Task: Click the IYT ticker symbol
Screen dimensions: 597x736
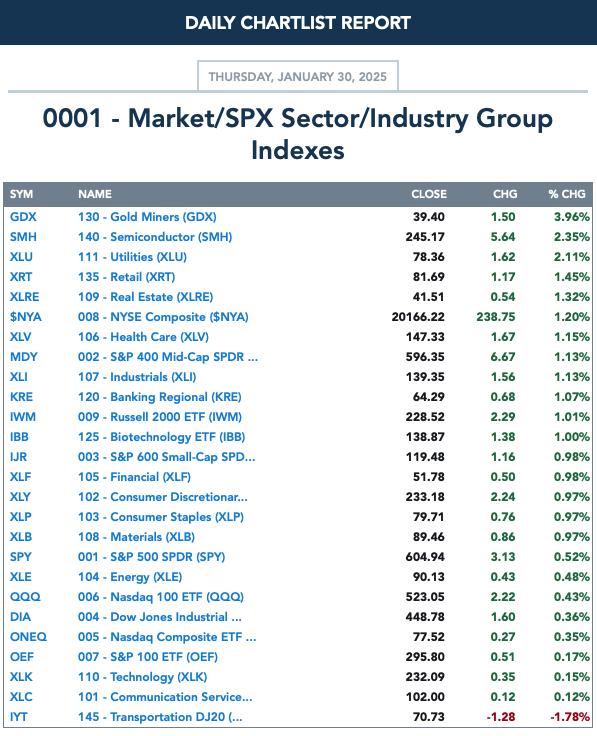Action: click(x=19, y=717)
